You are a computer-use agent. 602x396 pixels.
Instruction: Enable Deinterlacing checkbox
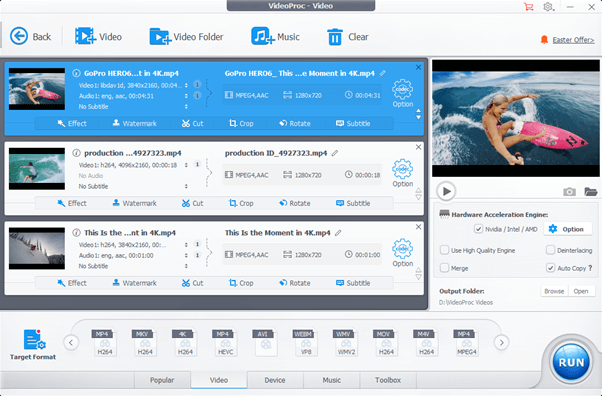(550, 250)
